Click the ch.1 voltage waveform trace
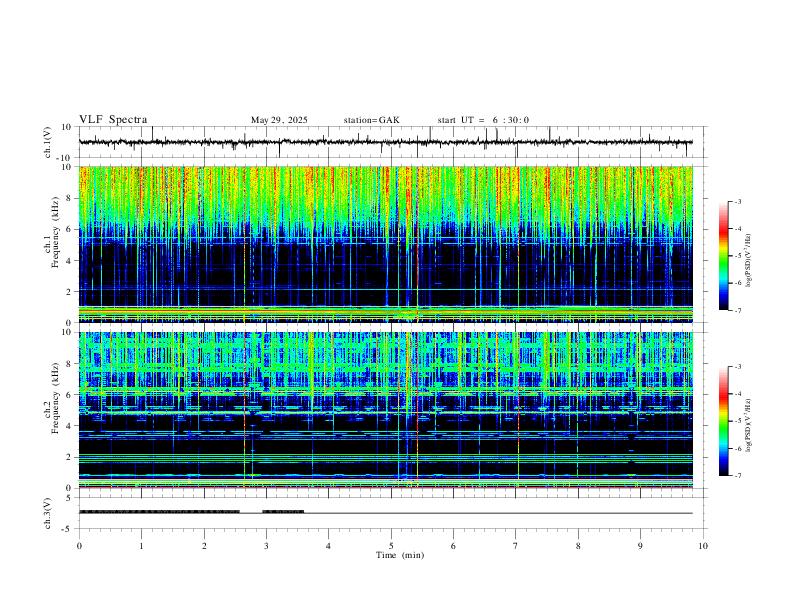This screenshot has width=792, height=612. pos(385,142)
